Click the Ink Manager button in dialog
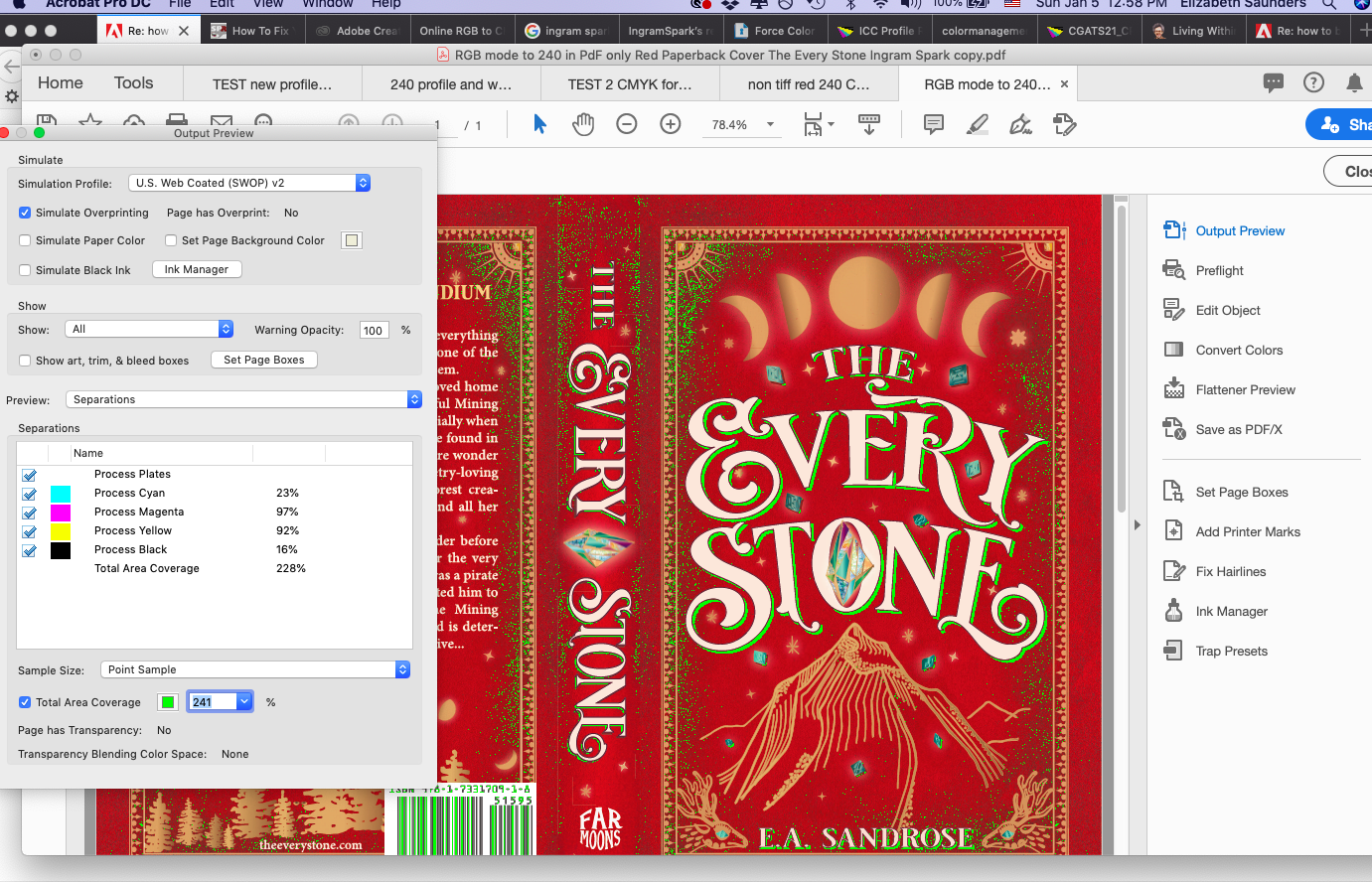 pyautogui.click(x=197, y=269)
